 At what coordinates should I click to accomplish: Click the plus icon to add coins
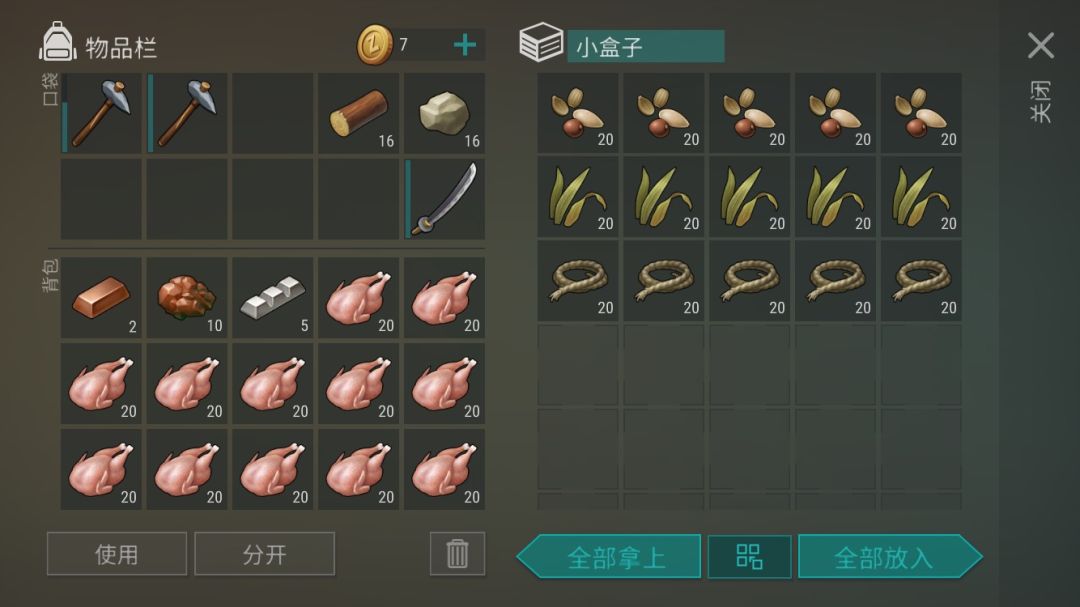click(465, 45)
